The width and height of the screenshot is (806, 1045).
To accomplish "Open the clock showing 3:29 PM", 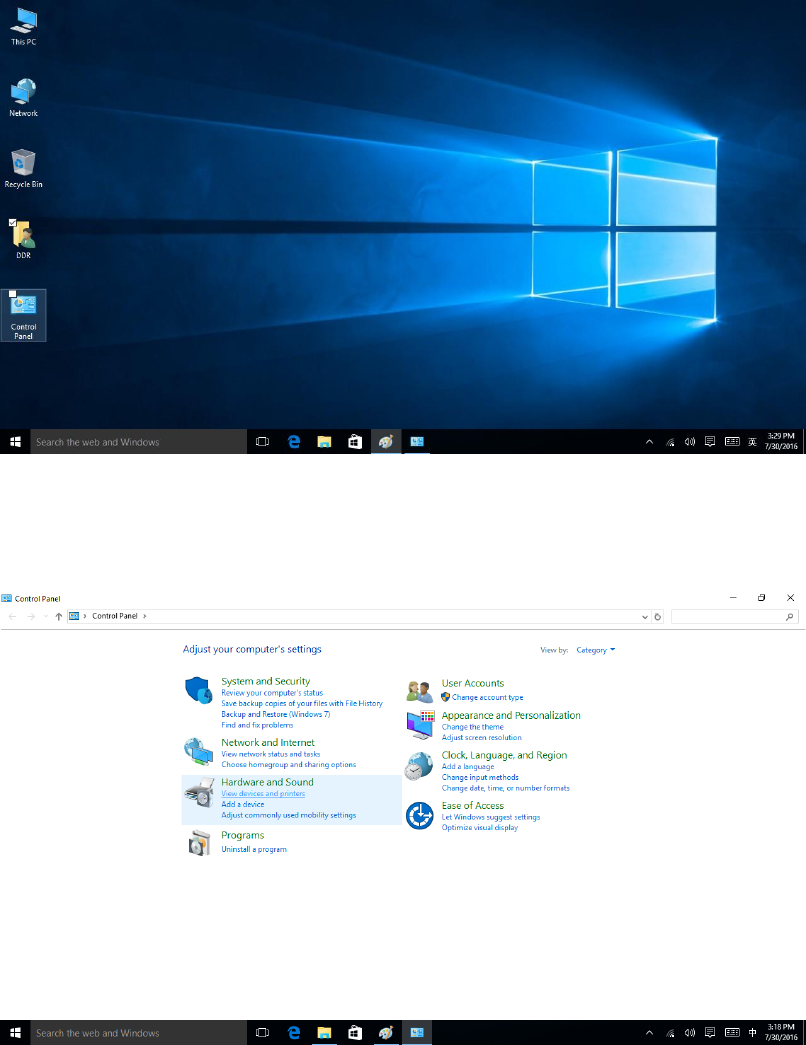I will 781,441.
